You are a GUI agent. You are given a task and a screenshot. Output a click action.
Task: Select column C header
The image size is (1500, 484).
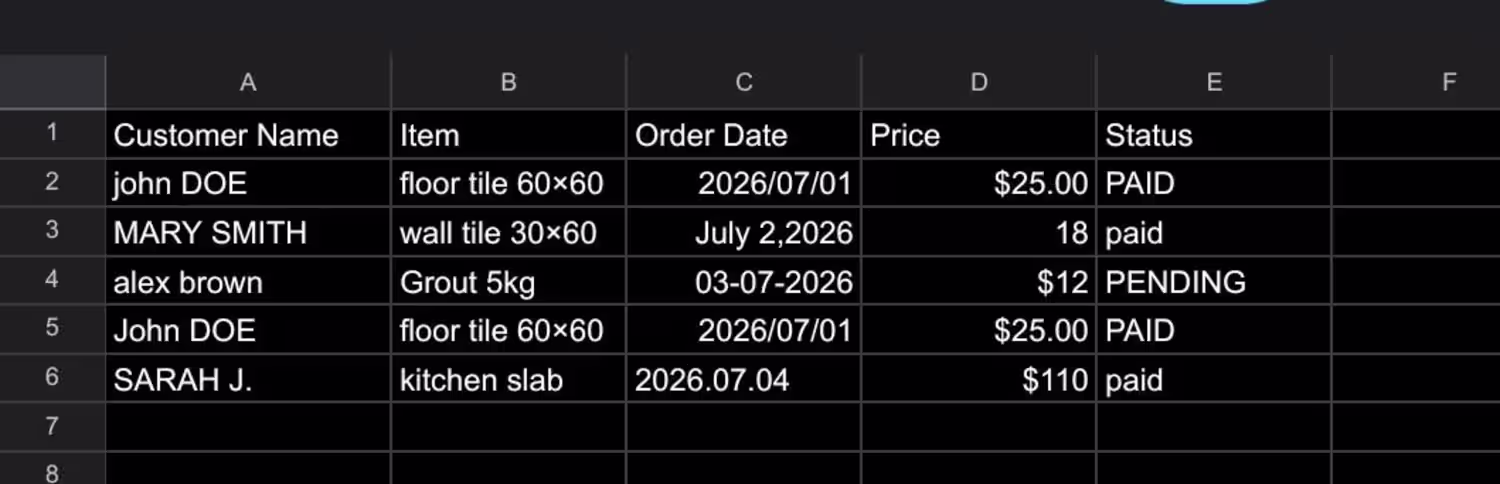click(744, 82)
